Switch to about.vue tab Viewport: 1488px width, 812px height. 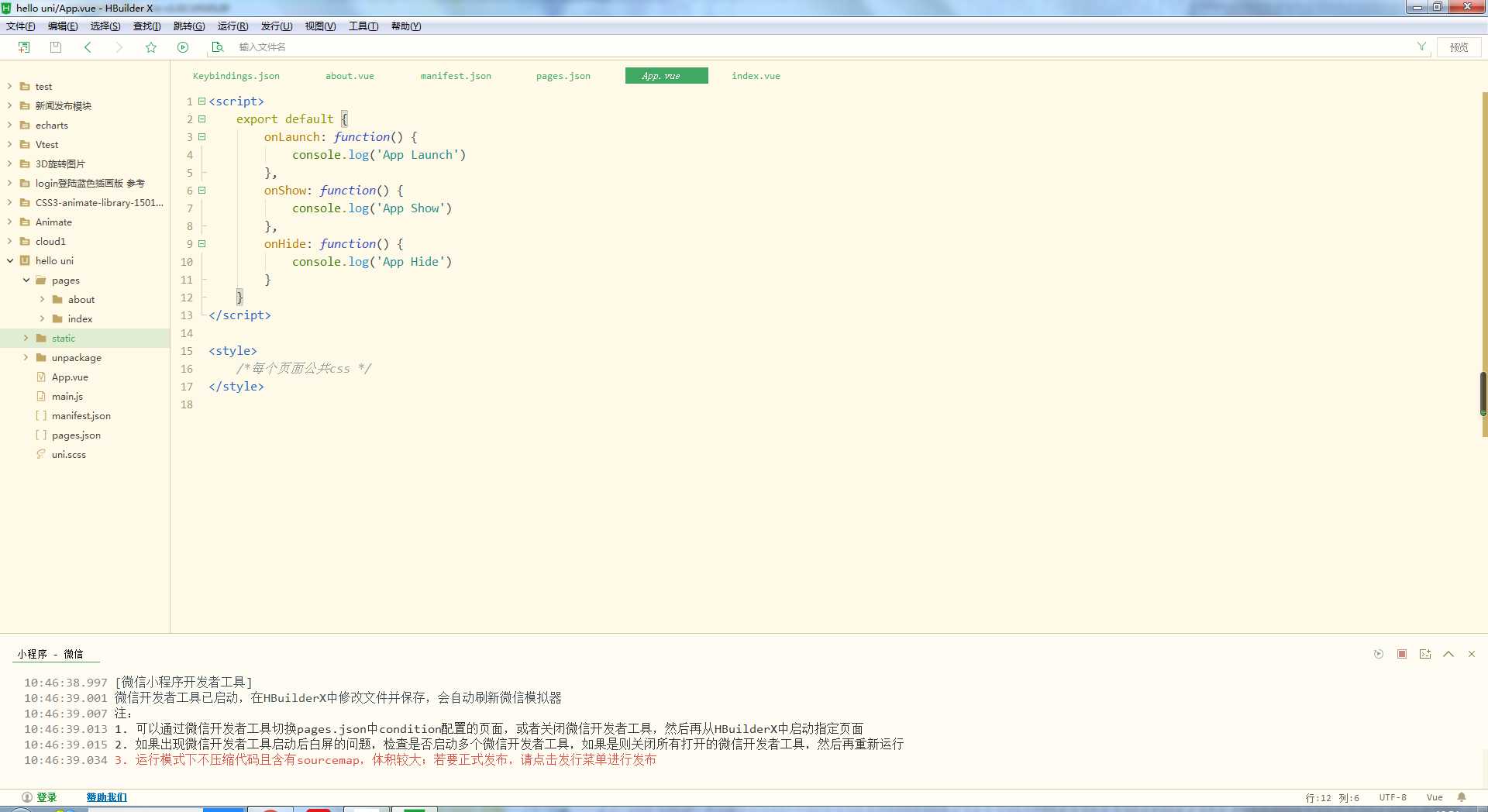coord(350,76)
